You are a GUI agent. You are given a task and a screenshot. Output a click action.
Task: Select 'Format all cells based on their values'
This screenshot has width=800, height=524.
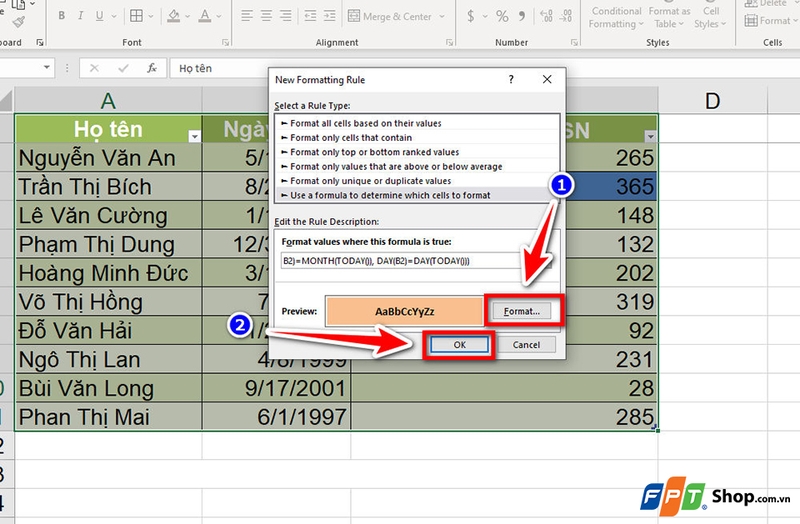coord(417,123)
